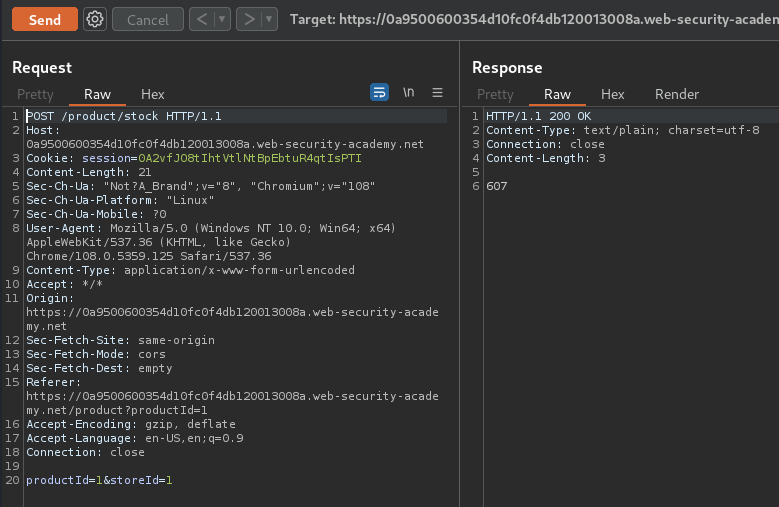Image resolution: width=779 pixels, height=507 pixels.
Task: Switch Response view to Hex tab
Action: click(613, 94)
